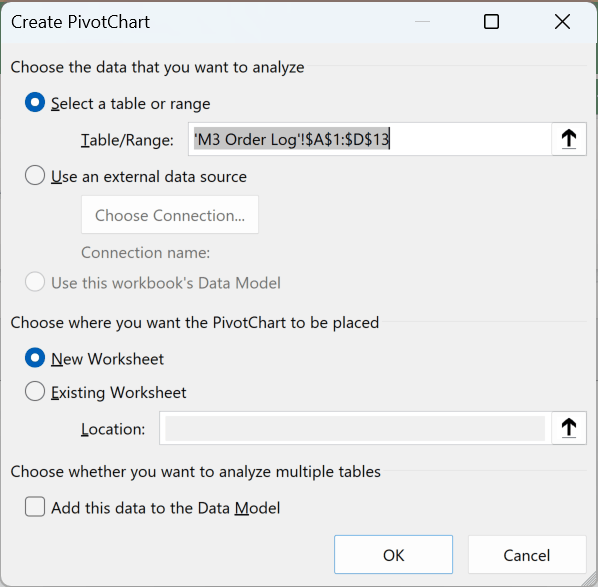Click the Choose Connection... button
Screen dimensions: 598x587
[170, 215]
